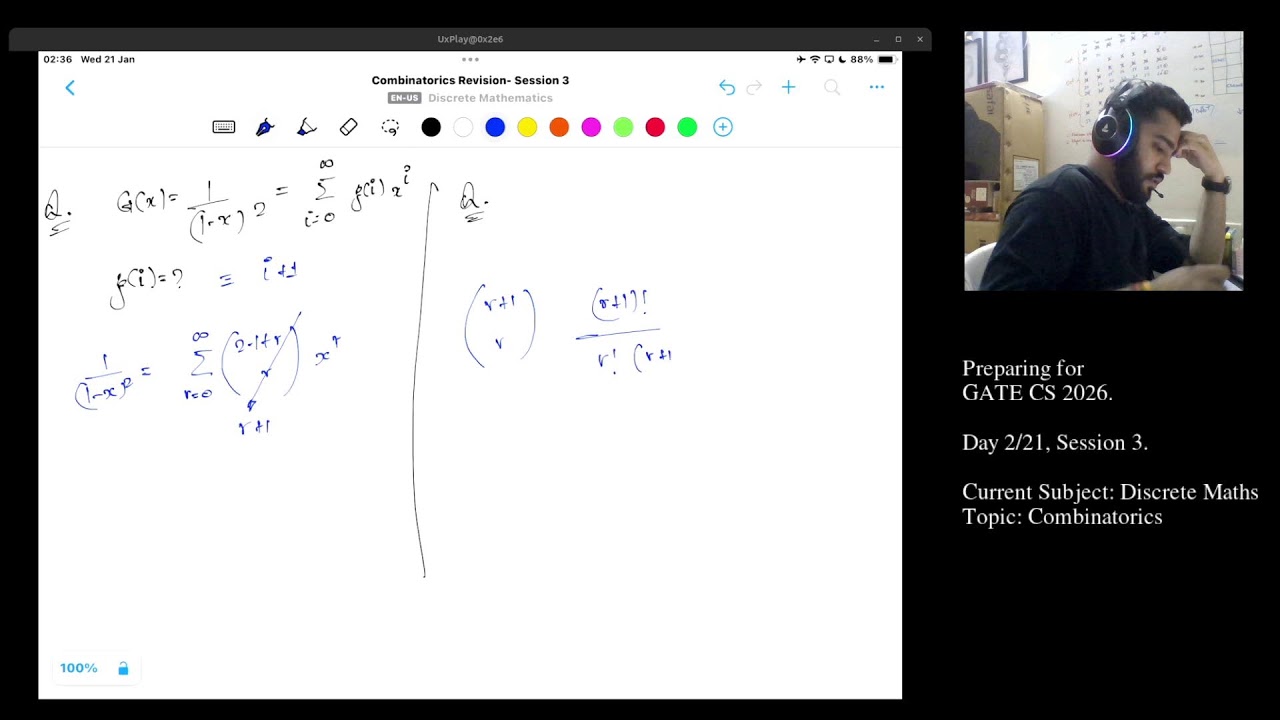Viewport: 1280px width, 720px height.
Task: Click the 02:36 clock in status bar
Action: coord(57,59)
